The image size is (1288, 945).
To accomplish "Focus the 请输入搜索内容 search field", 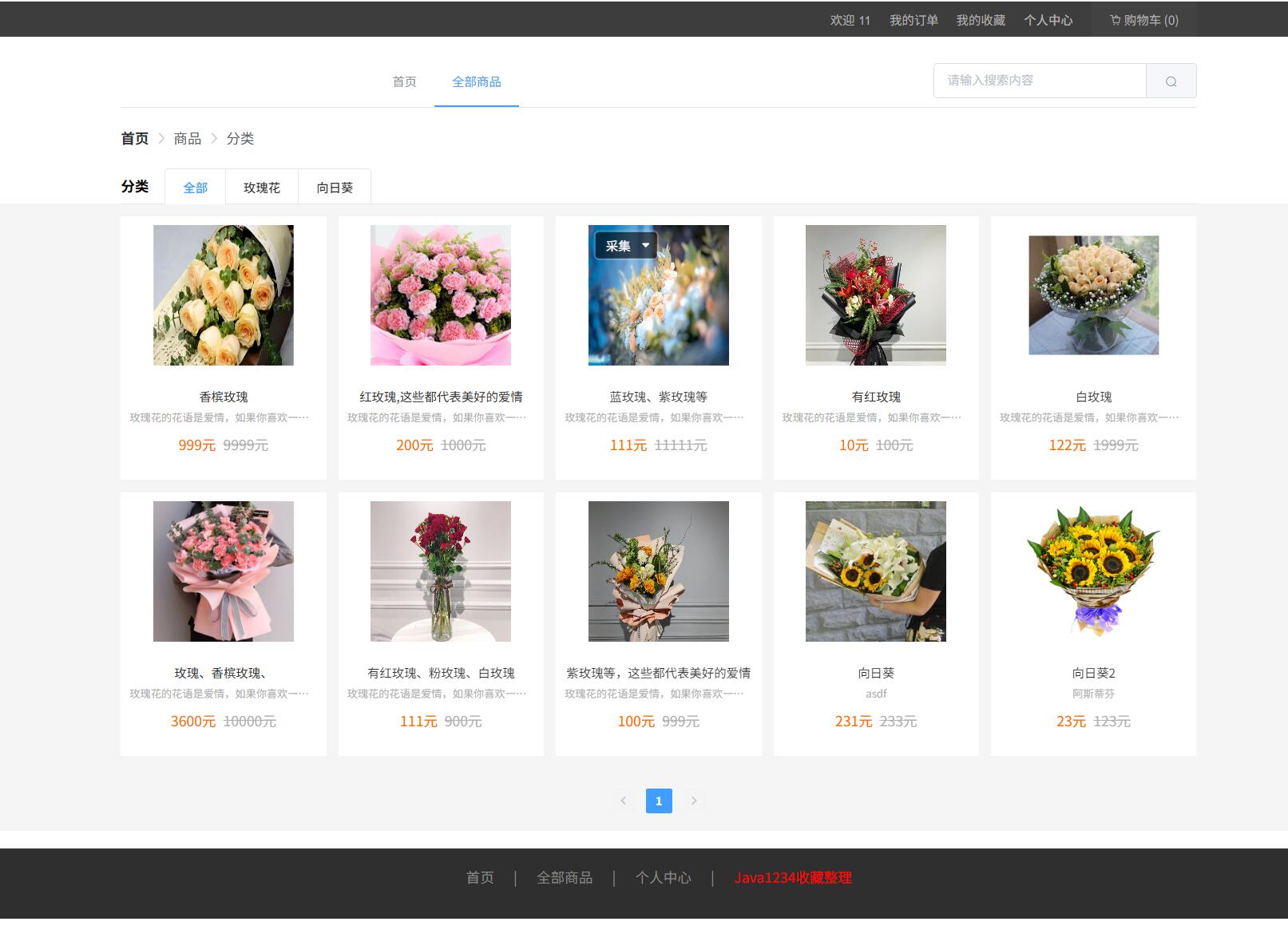I will [1040, 81].
